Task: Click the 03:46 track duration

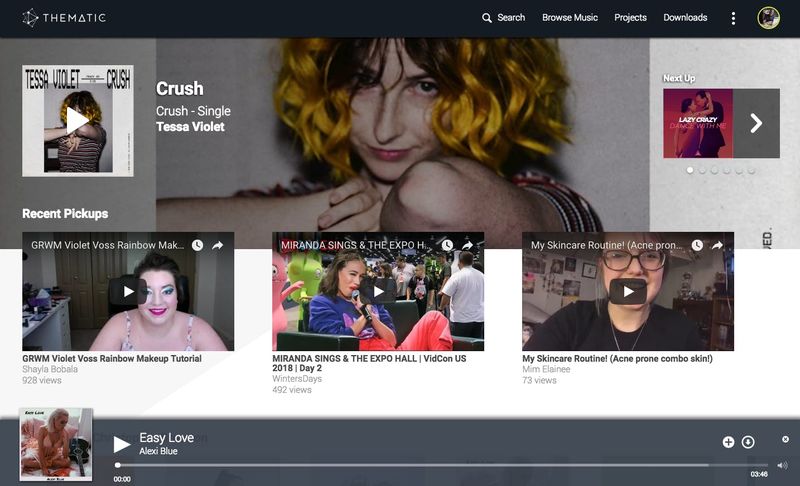Action: pos(759,474)
